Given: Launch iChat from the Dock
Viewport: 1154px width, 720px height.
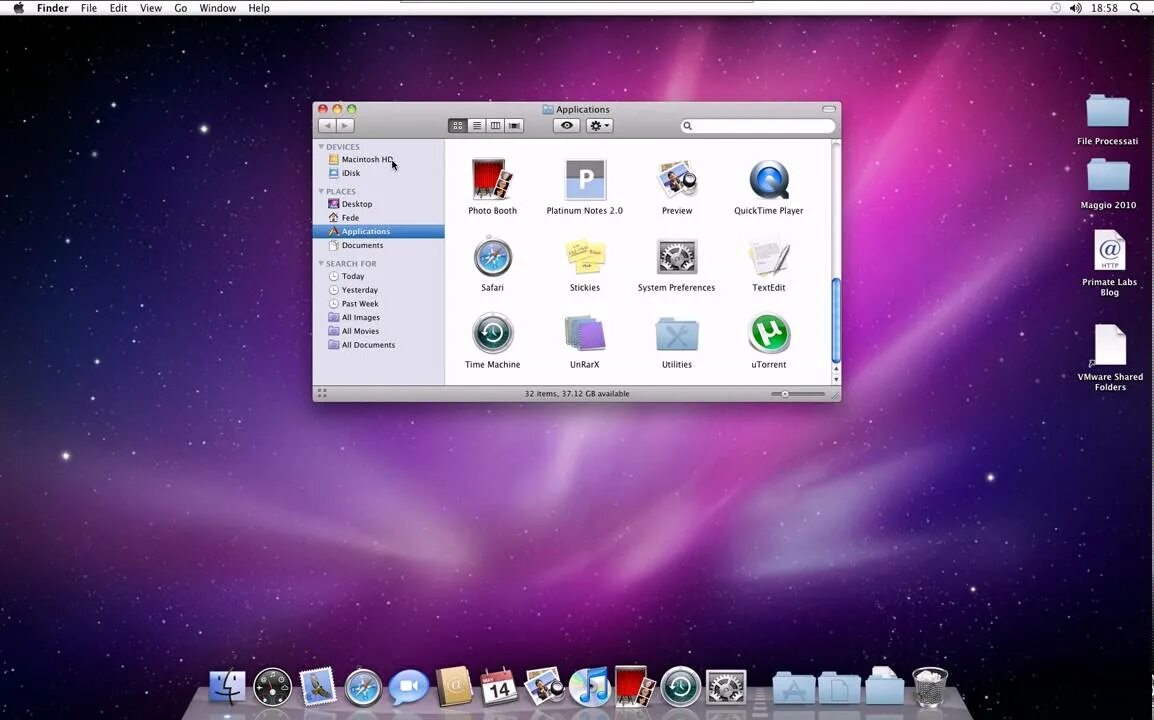Looking at the screenshot, I should (408, 688).
